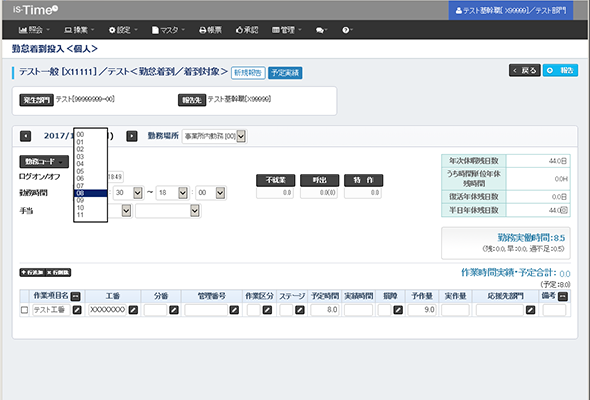Open the end hour dropdown showing 18
This screenshot has width=590, height=400.
point(172,193)
